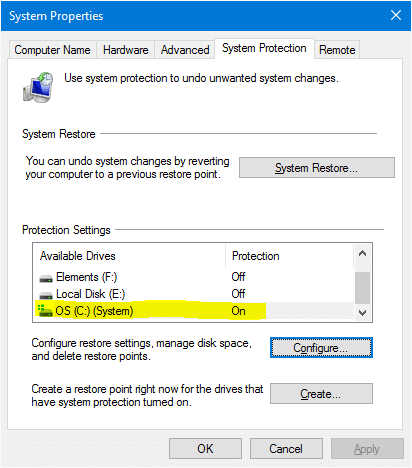
Task: Click the Elements (F:) drive icon
Action: click(46, 278)
